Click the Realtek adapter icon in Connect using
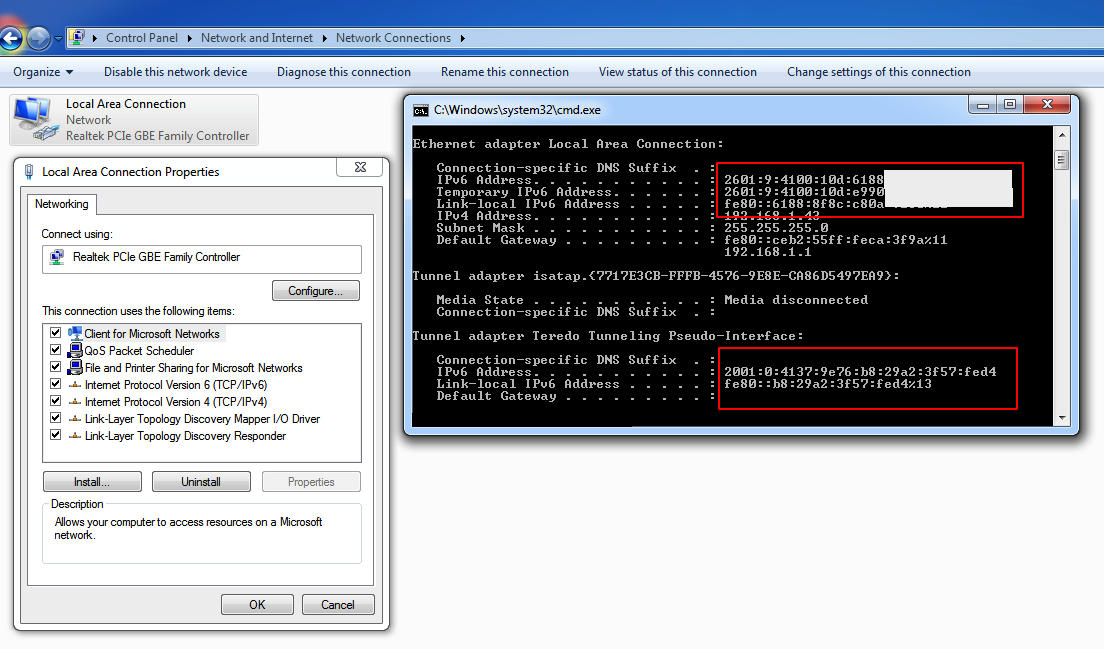 pos(57,258)
